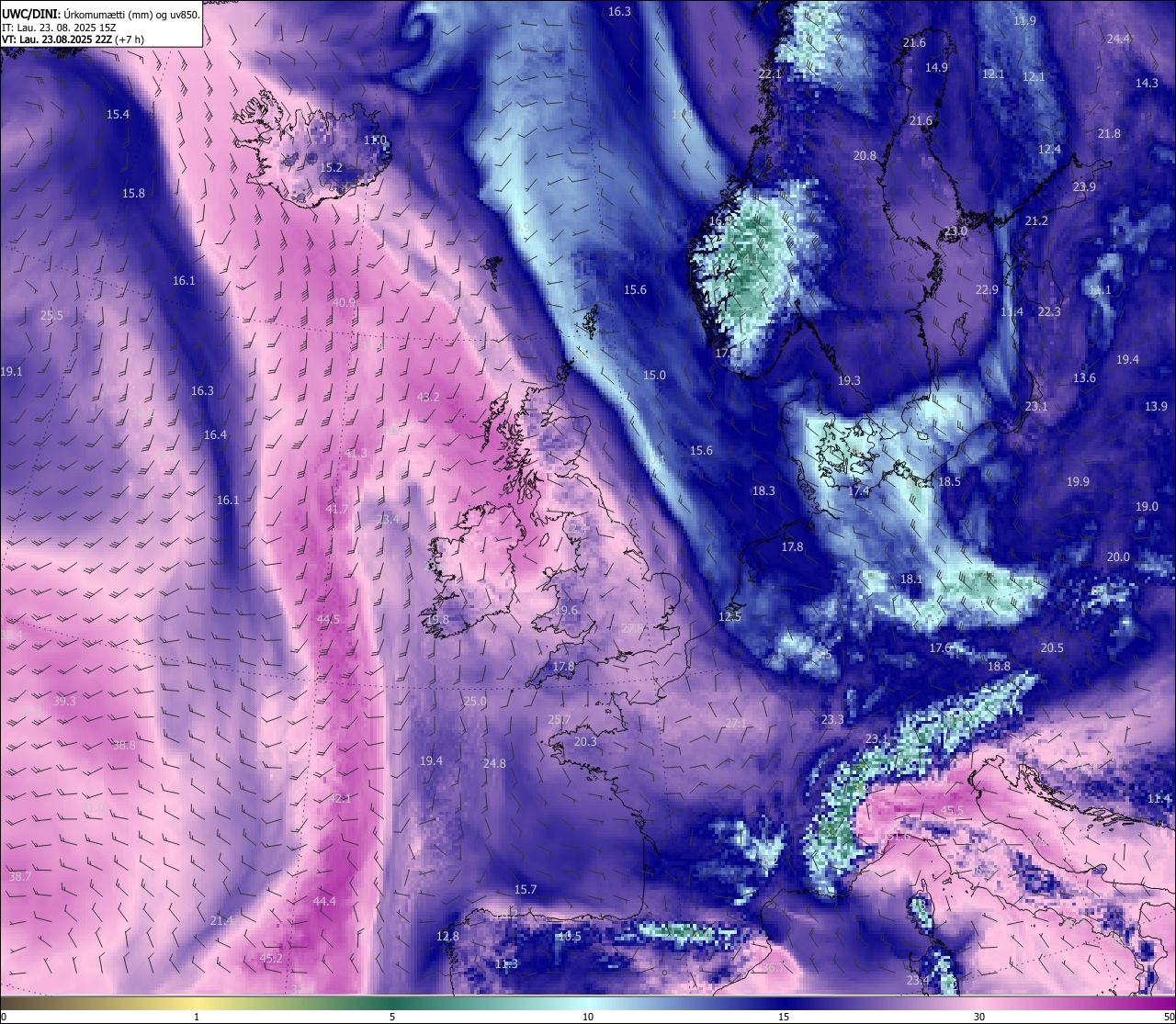Click the 19.1 value label
The width and height of the screenshot is (1176, 1024).
pyautogui.click(x=11, y=372)
